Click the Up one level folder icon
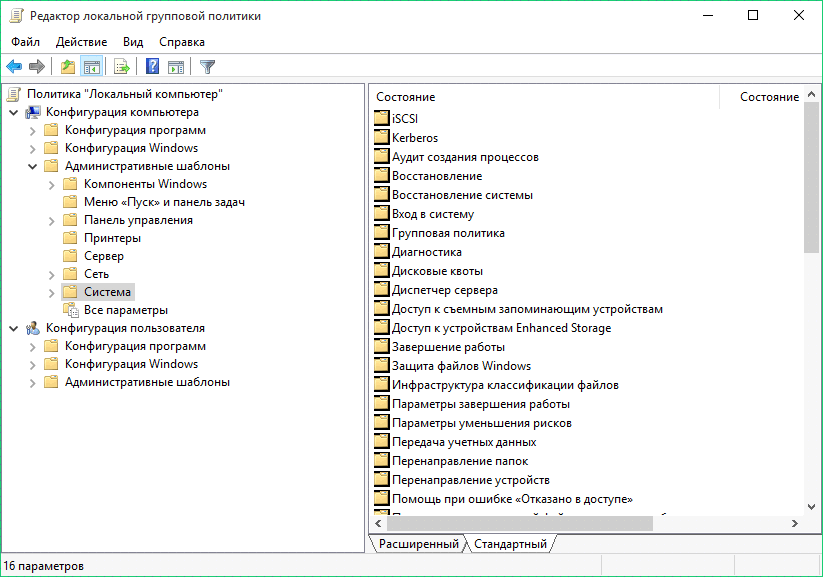The image size is (823, 577). pos(67,67)
